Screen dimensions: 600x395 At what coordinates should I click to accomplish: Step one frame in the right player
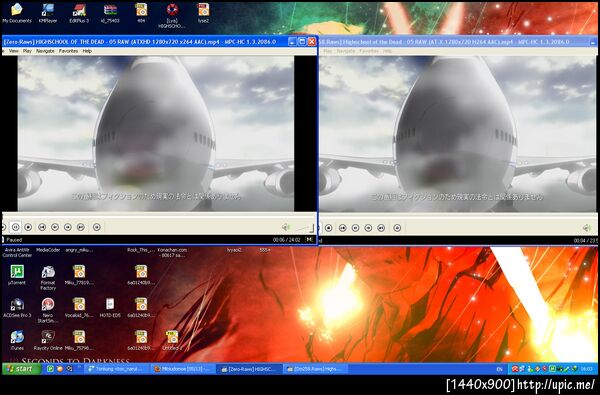[397, 228]
